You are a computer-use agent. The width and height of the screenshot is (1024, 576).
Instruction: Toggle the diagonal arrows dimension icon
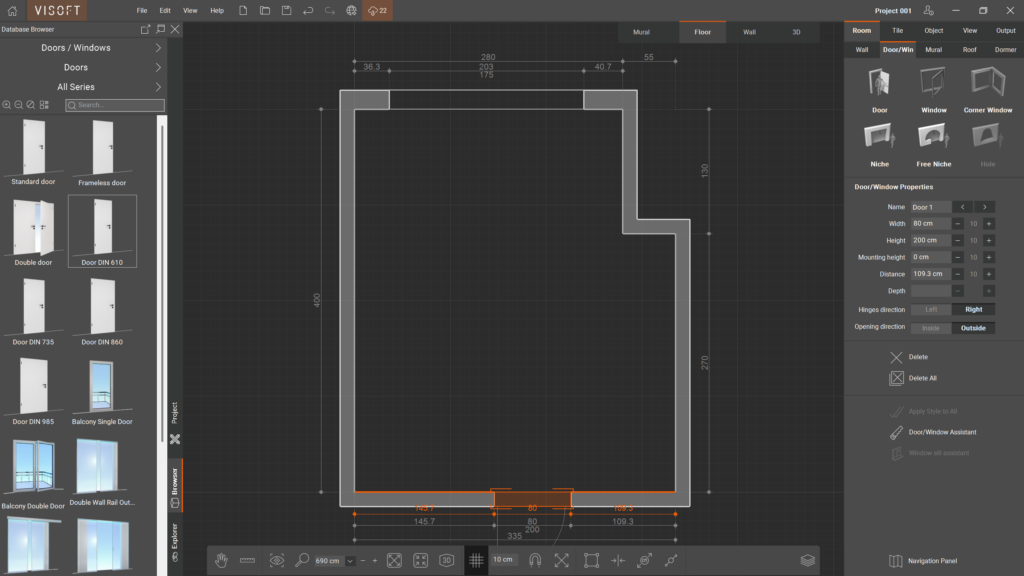pos(562,560)
